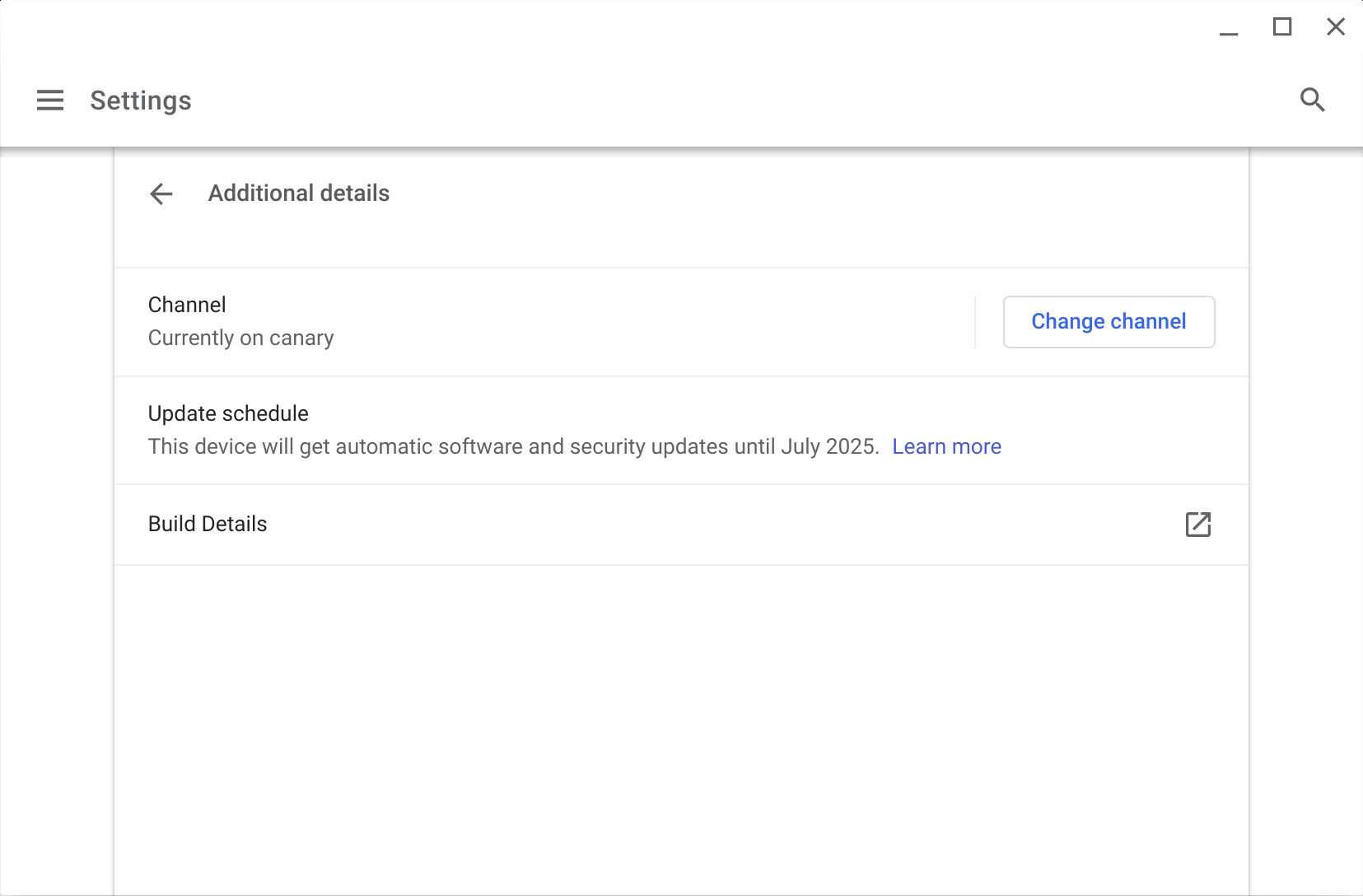Follow the Learn more link
This screenshot has height=896, width=1363.
tap(946, 446)
